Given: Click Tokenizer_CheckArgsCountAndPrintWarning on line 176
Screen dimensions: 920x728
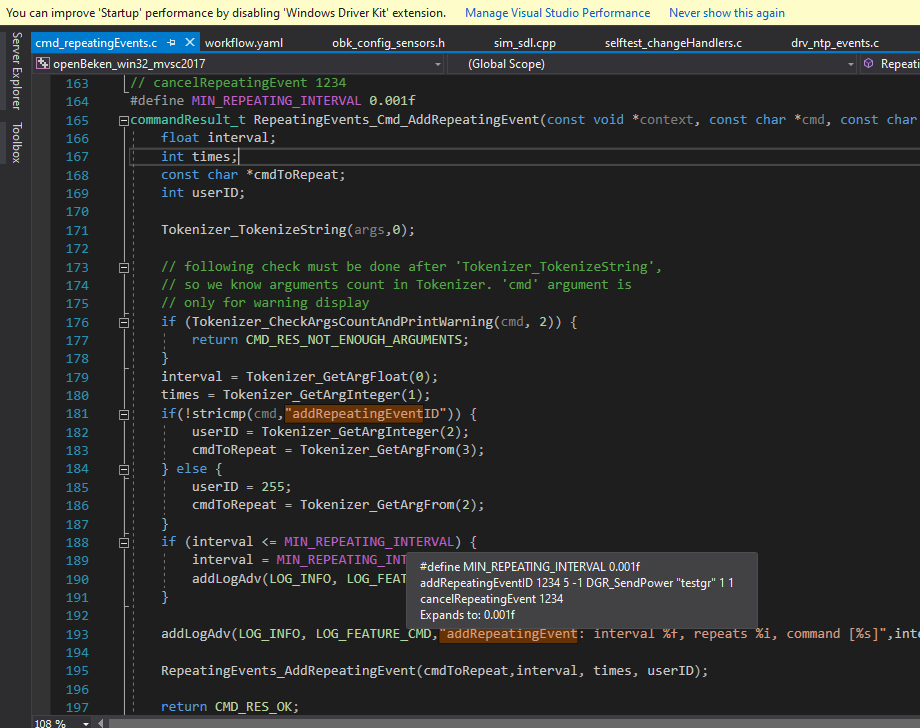Looking at the screenshot, I should click(343, 321).
